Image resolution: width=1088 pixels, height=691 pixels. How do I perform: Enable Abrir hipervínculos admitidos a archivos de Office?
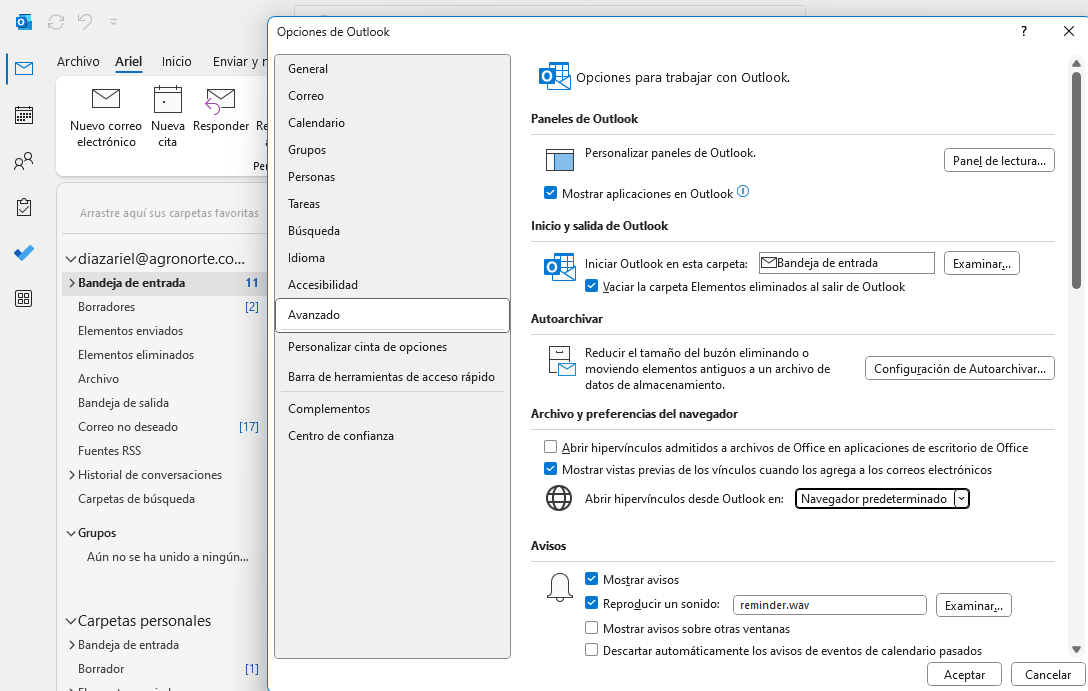click(550, 446)
